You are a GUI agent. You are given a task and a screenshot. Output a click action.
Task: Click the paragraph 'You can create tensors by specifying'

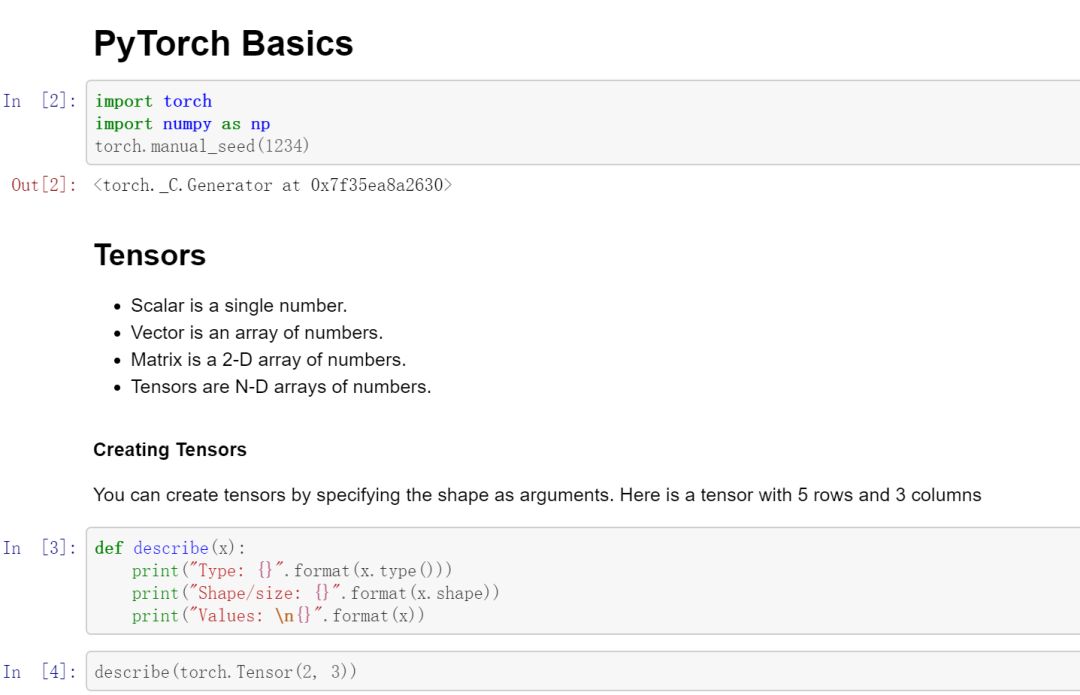click(537, 495)
